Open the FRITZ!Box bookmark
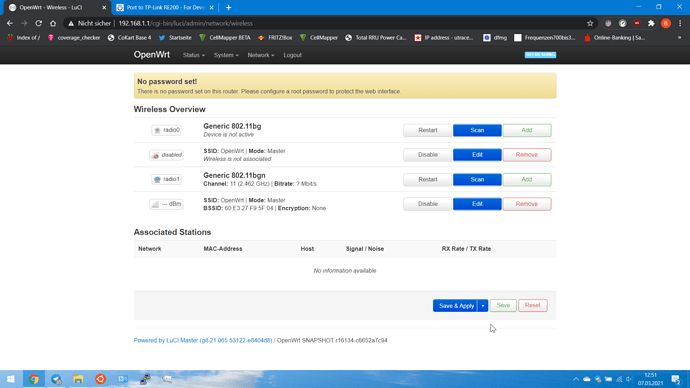The image size is (690, 388). click(x=275, y=38)
